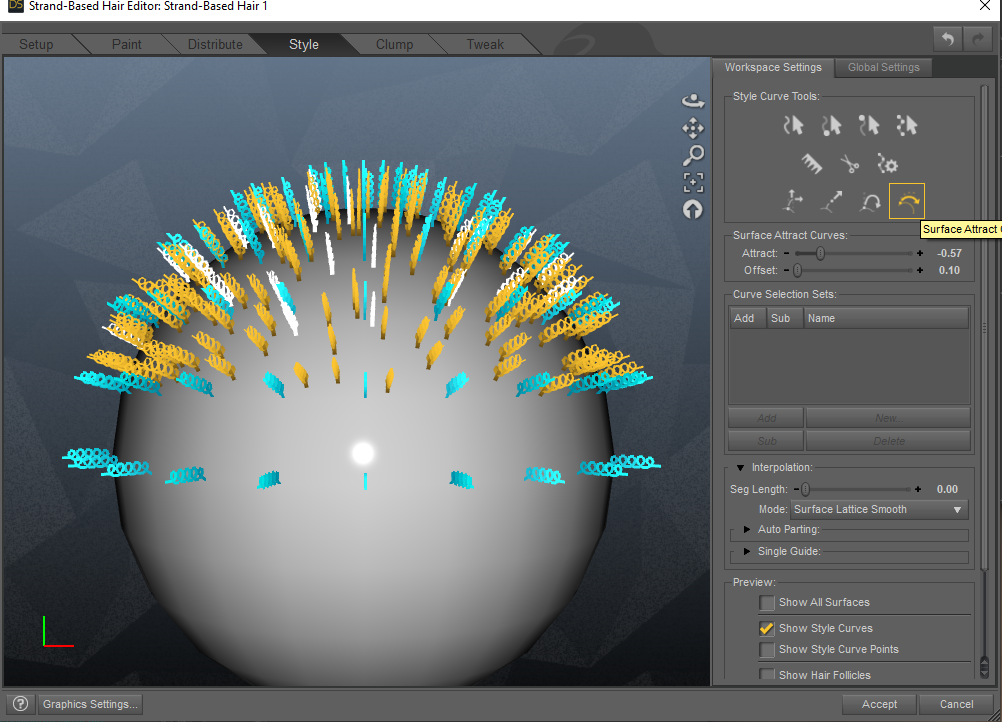The image size is (1002, 722).
Task: Click the Style tab
Action: tap(304, 44)
